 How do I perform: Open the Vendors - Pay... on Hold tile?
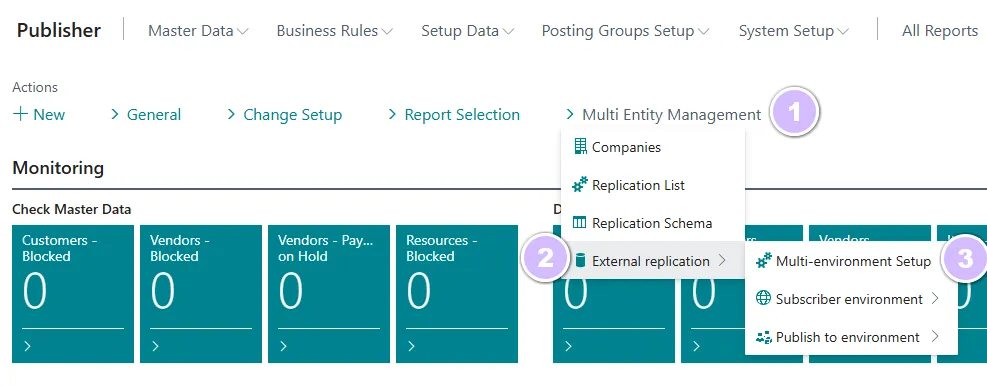[x=329, y=294]
